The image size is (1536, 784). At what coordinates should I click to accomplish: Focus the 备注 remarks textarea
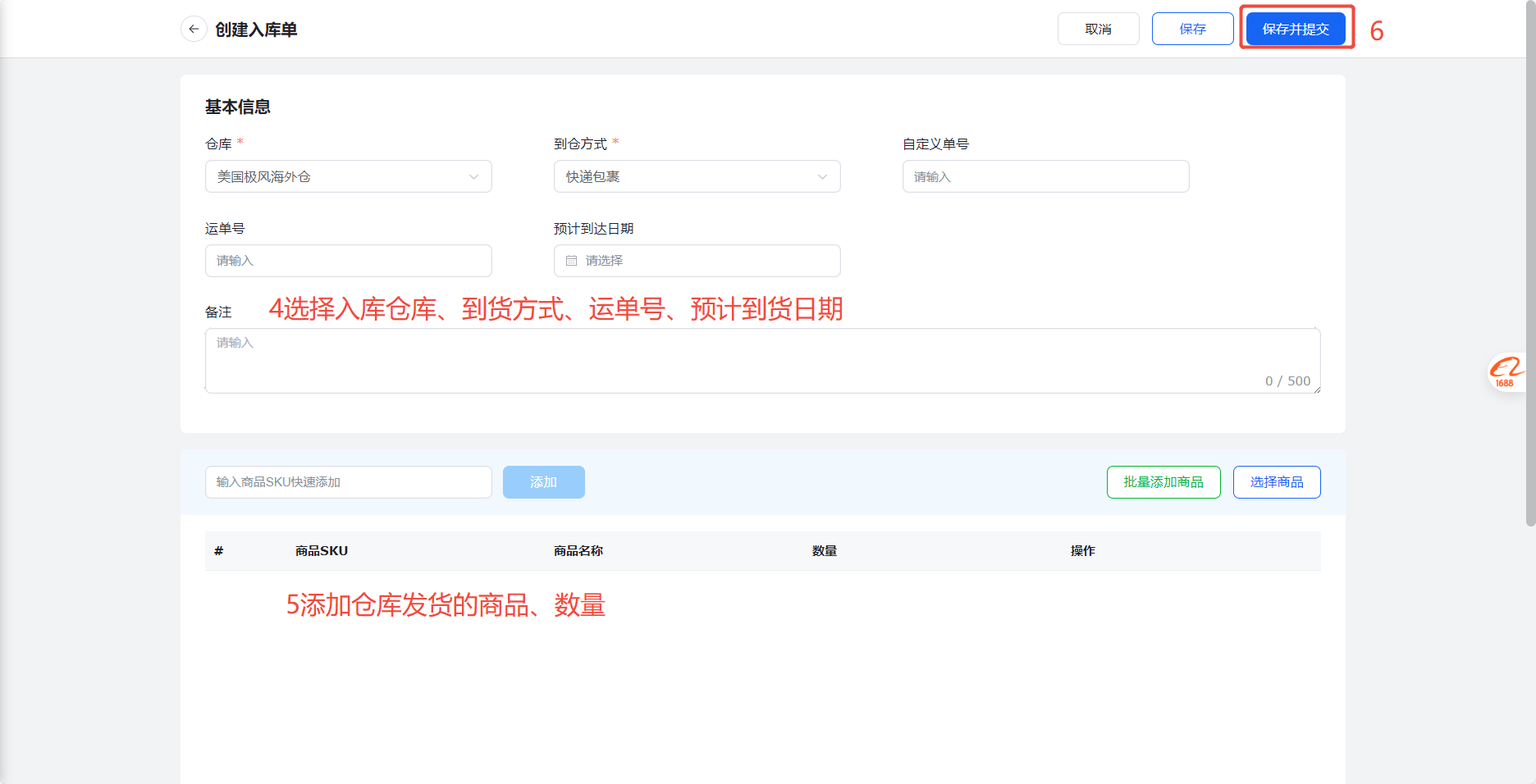pos(762,361)
